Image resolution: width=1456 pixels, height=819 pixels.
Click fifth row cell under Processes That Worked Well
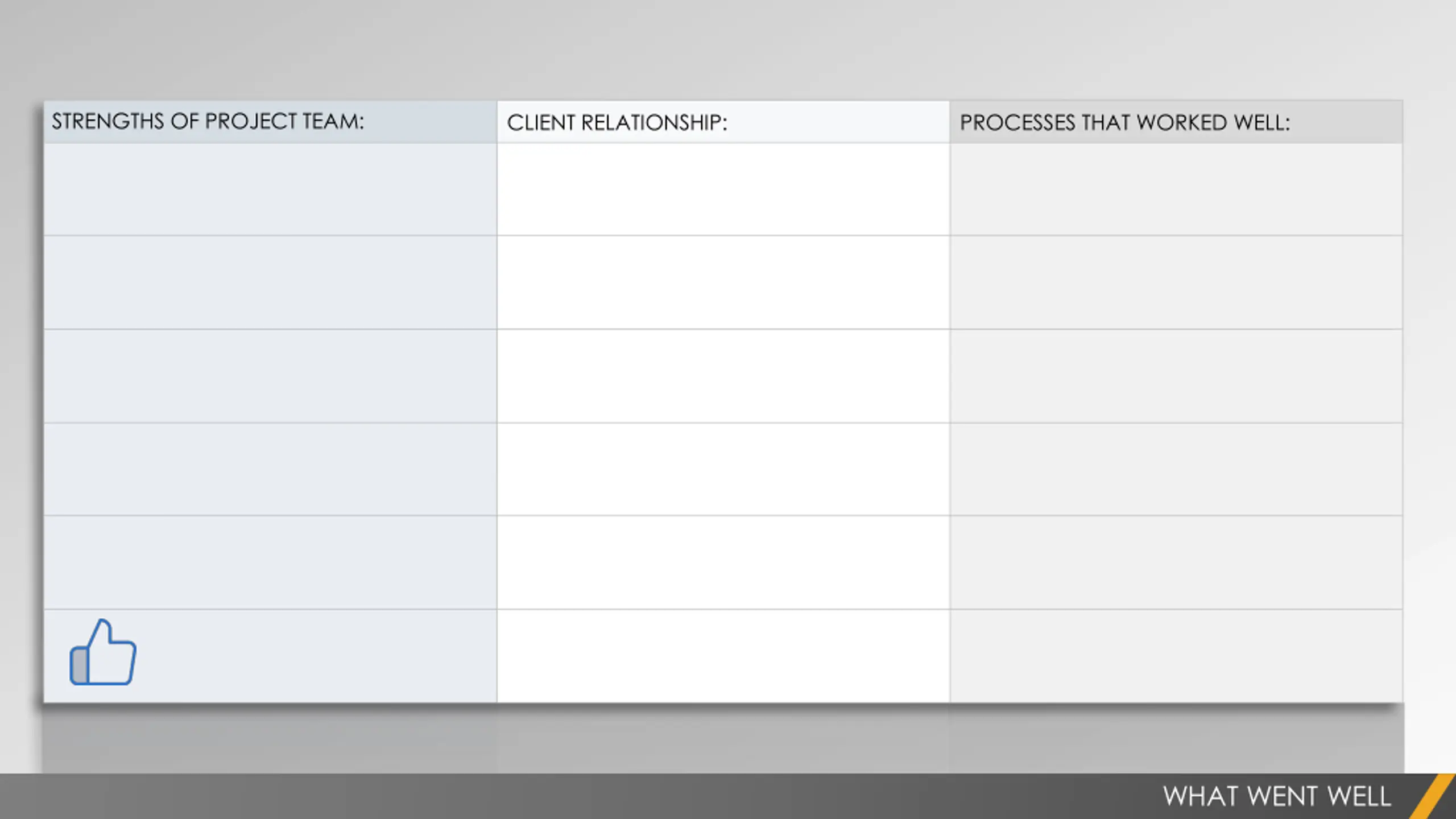(x=1176, y=562)
